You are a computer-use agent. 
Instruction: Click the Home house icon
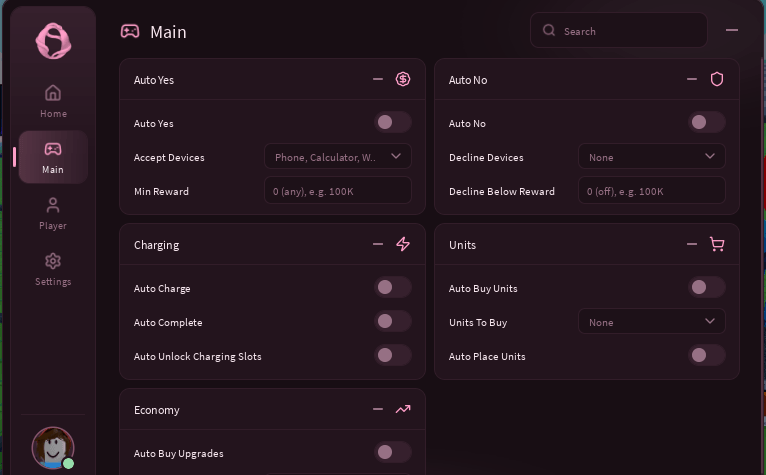53,93
